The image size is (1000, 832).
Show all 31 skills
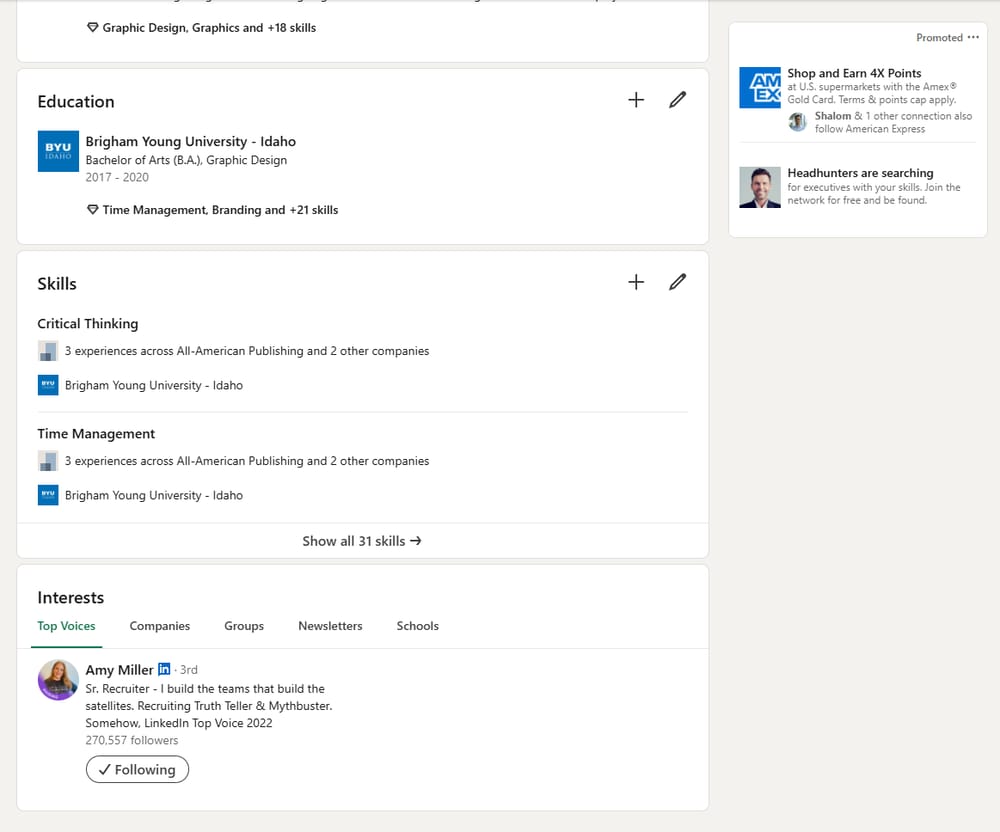pyautogui.click(x=362, y=541)
